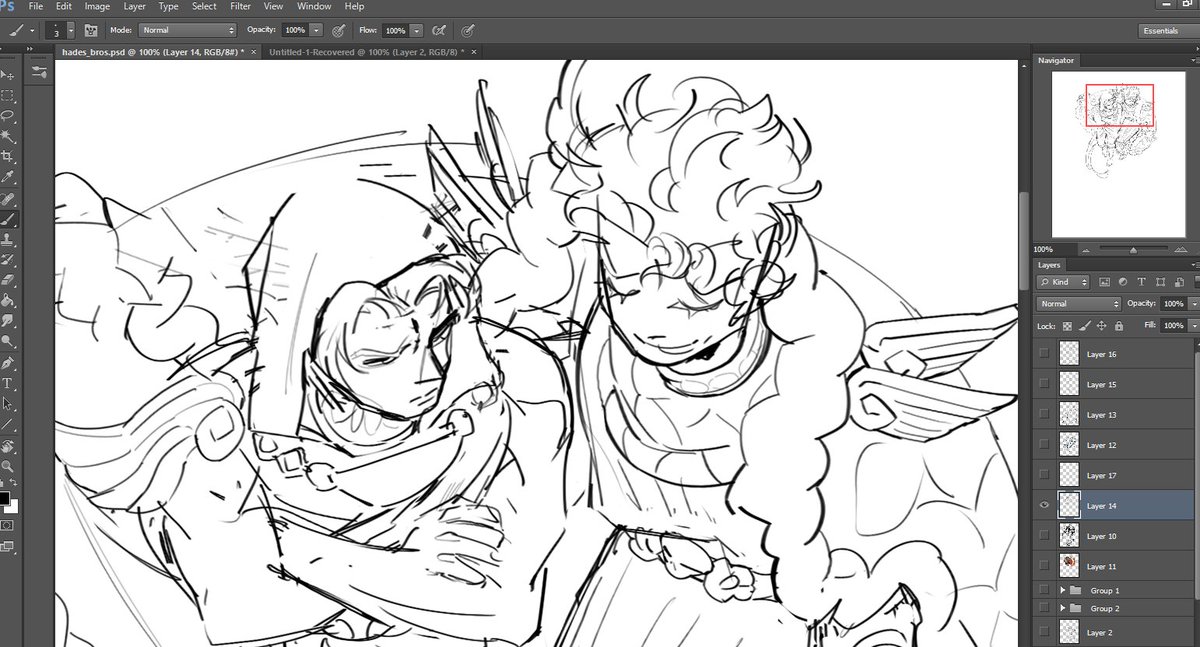Select the Paint Bucket tool
This screenshot has height=647, width=1200.
[x=7, y=300]
